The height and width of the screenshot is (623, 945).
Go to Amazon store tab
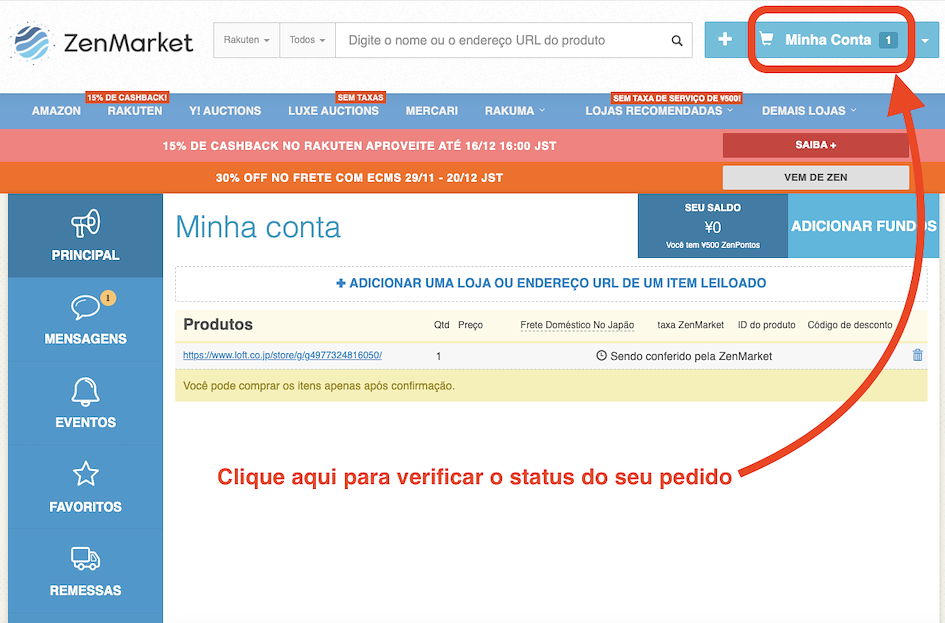(56, 111)
